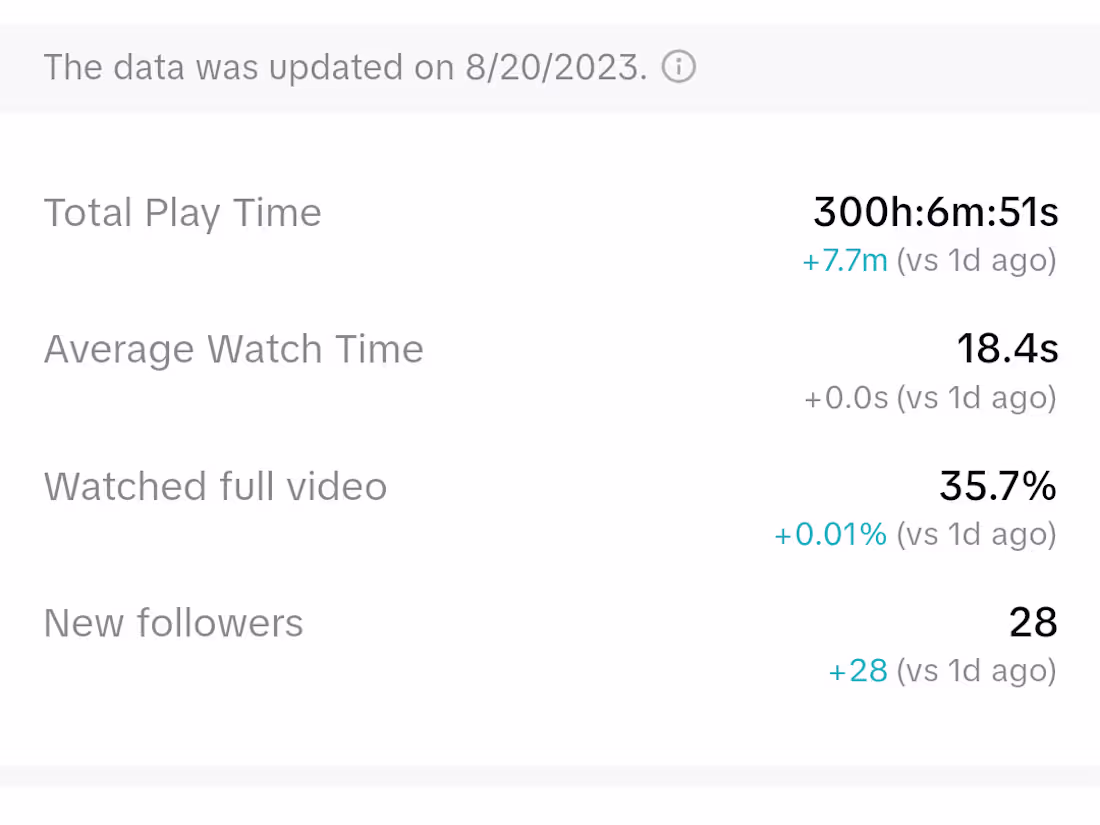Click the +28 followers change indicator
This screenshot has width=1100, height=825.
coord(858,670)
